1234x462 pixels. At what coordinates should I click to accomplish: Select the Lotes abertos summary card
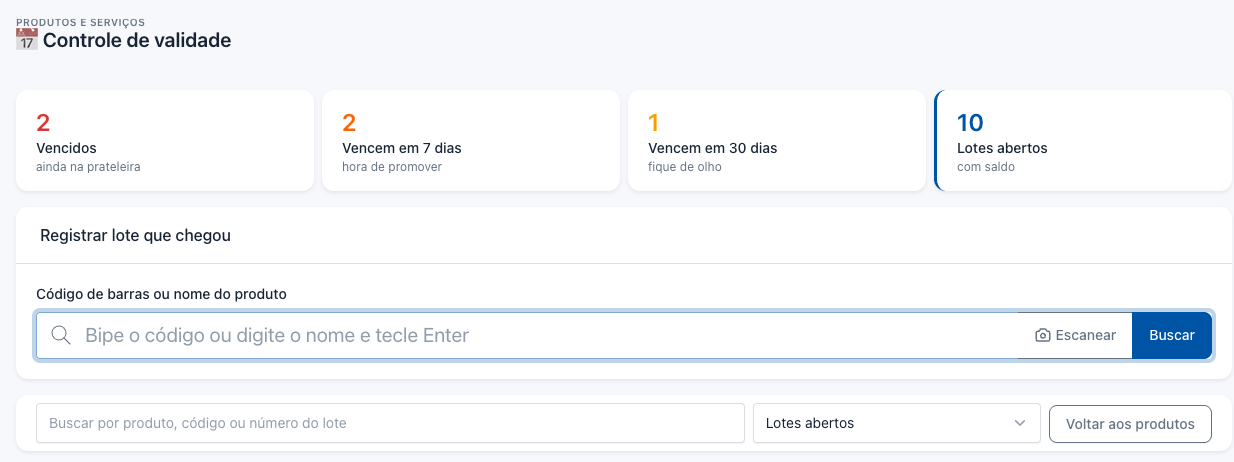click(x=1082, y=141)
